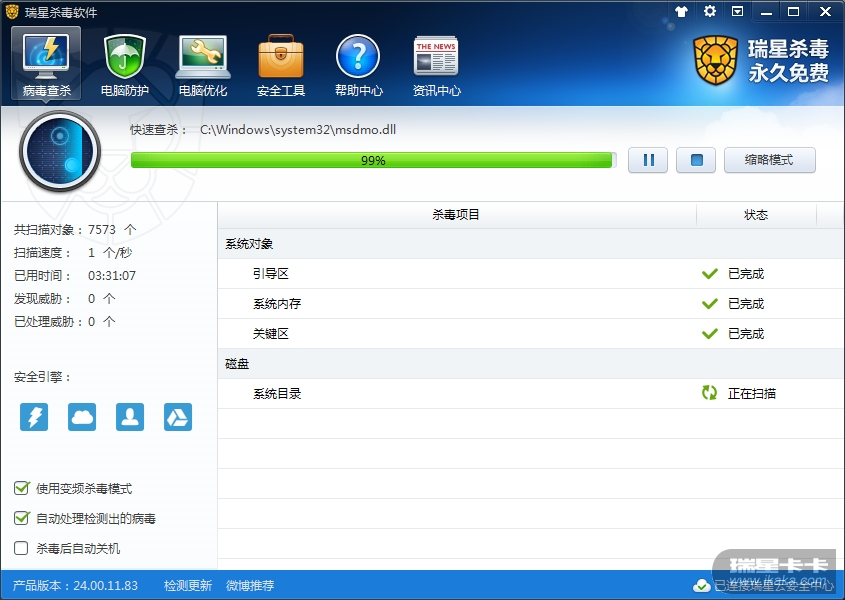Click 检测更新 to check for updates
845x600 pixels.
tap(188, 585)
